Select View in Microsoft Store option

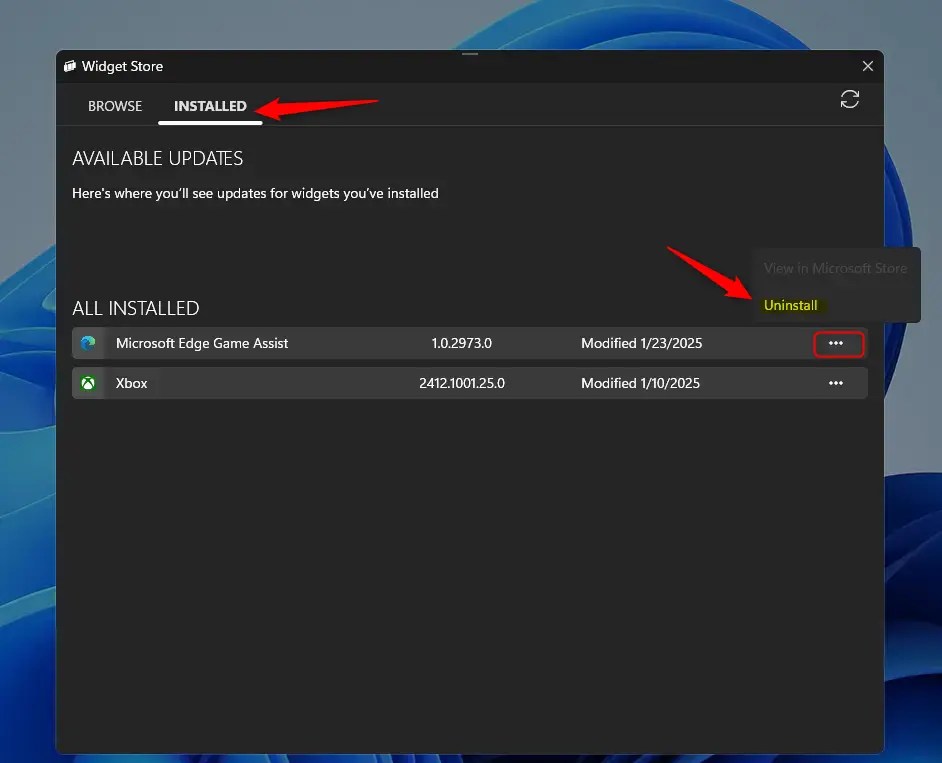[835, 268]
